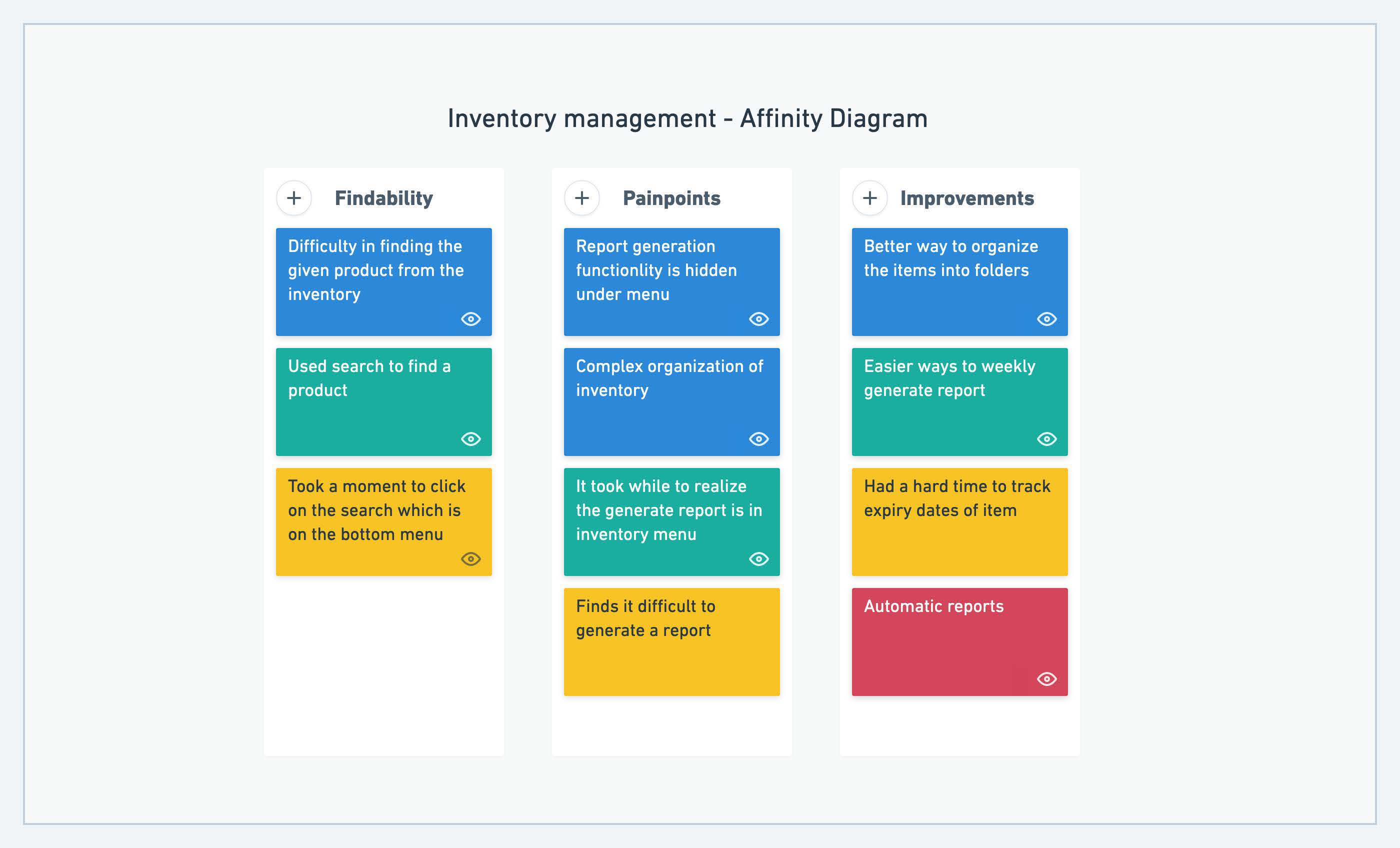This screenshot has width=1400, height=848.
Task: Select the Improvements column header
Action: 967,198
